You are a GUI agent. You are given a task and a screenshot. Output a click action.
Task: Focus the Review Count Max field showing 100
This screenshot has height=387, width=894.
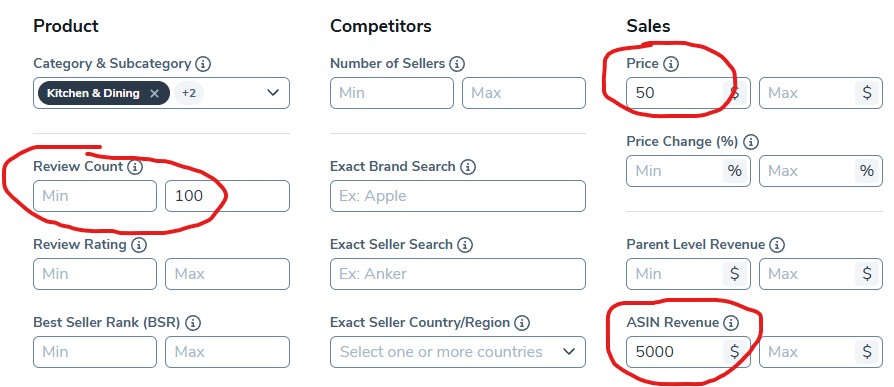click(227, 196)
